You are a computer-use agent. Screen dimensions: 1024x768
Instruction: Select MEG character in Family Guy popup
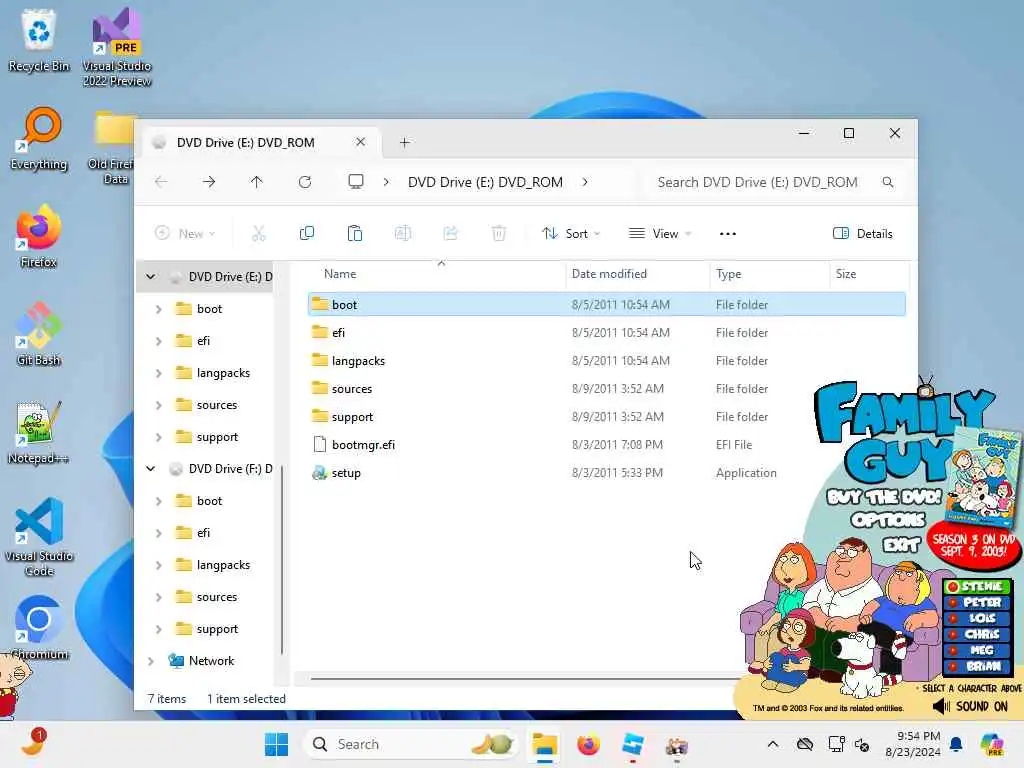(978, 650)
